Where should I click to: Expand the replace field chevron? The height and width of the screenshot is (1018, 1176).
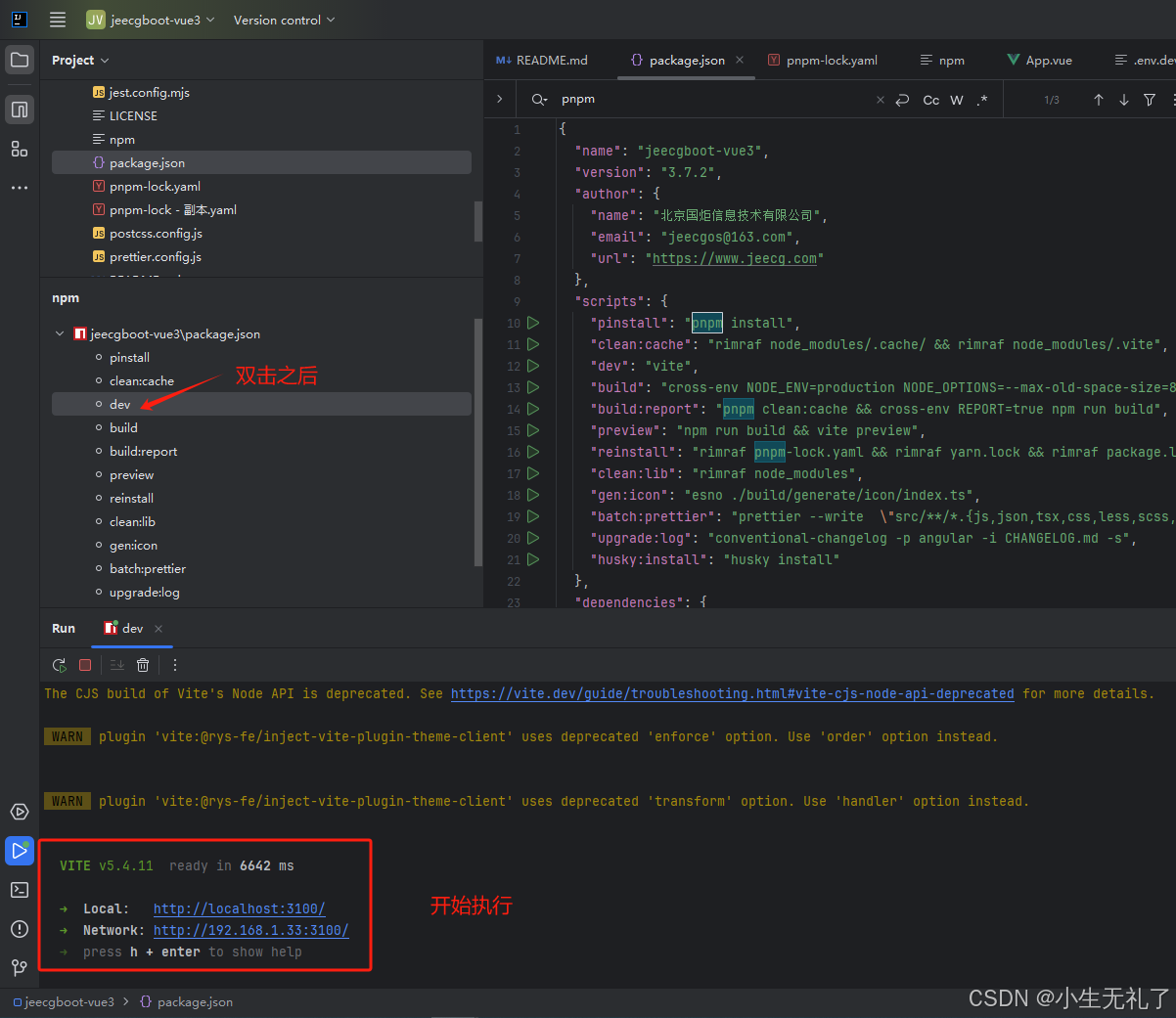[x=499, y=99]
